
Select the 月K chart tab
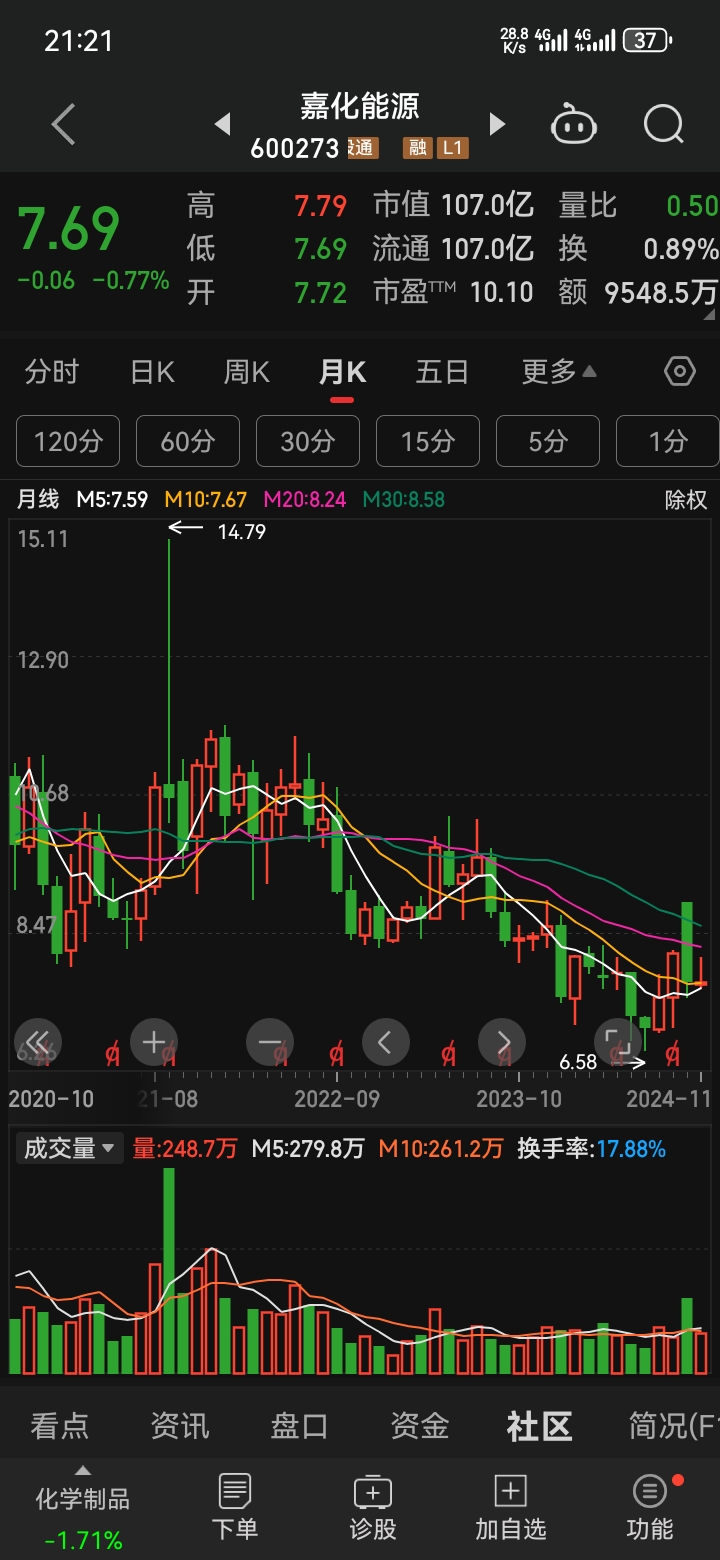(342, 372)
